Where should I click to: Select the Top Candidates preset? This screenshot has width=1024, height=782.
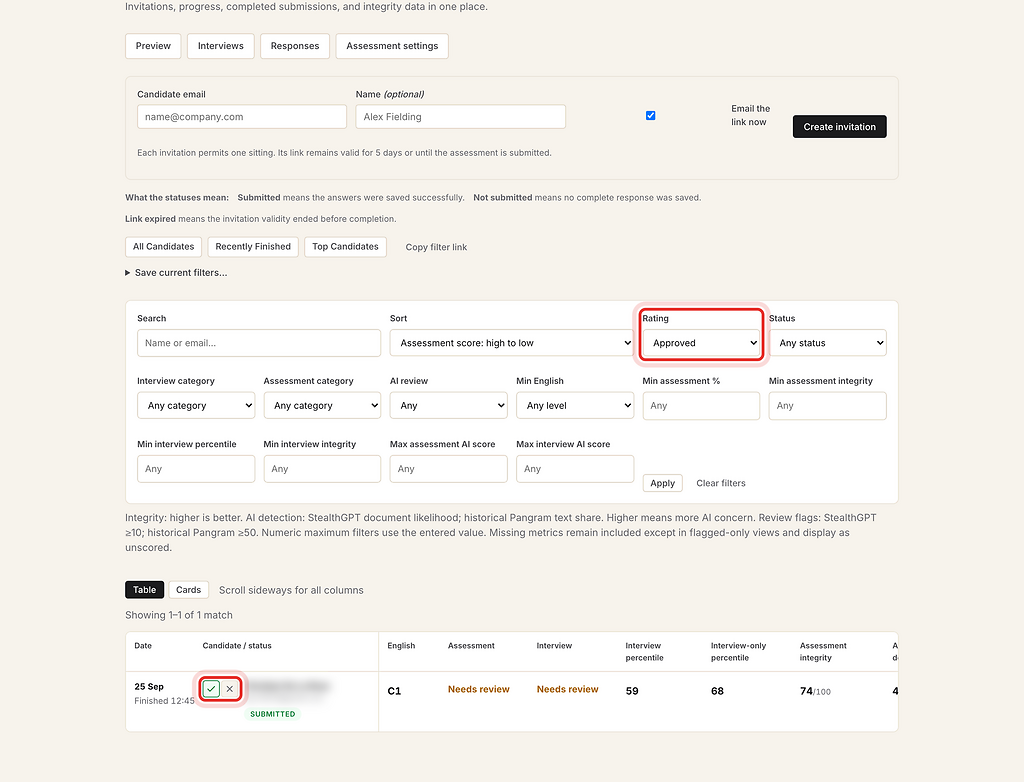pyautogui.click(x=345, y=247)
